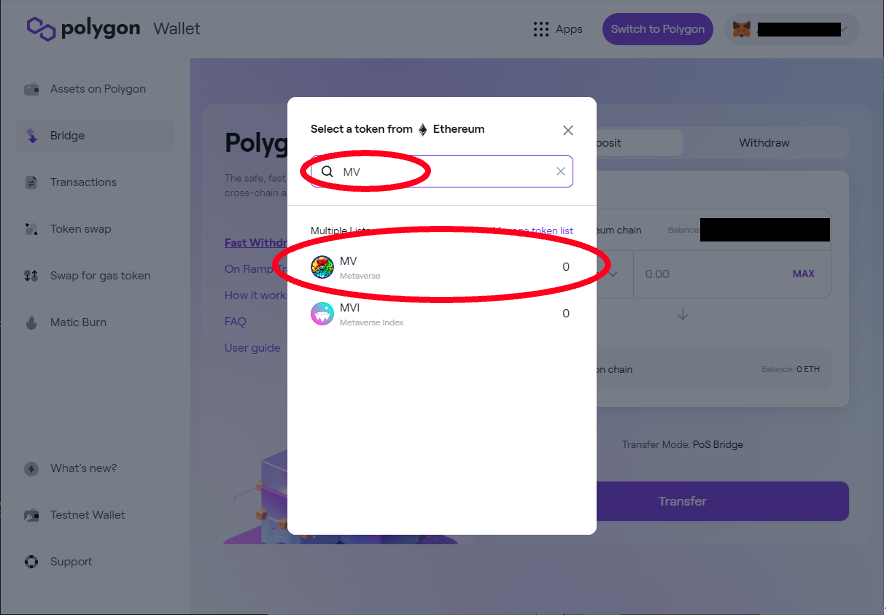Go to Transactions in the sidebar
The width and height of the screenshot is (886, 616).
(x=83, y=182)
